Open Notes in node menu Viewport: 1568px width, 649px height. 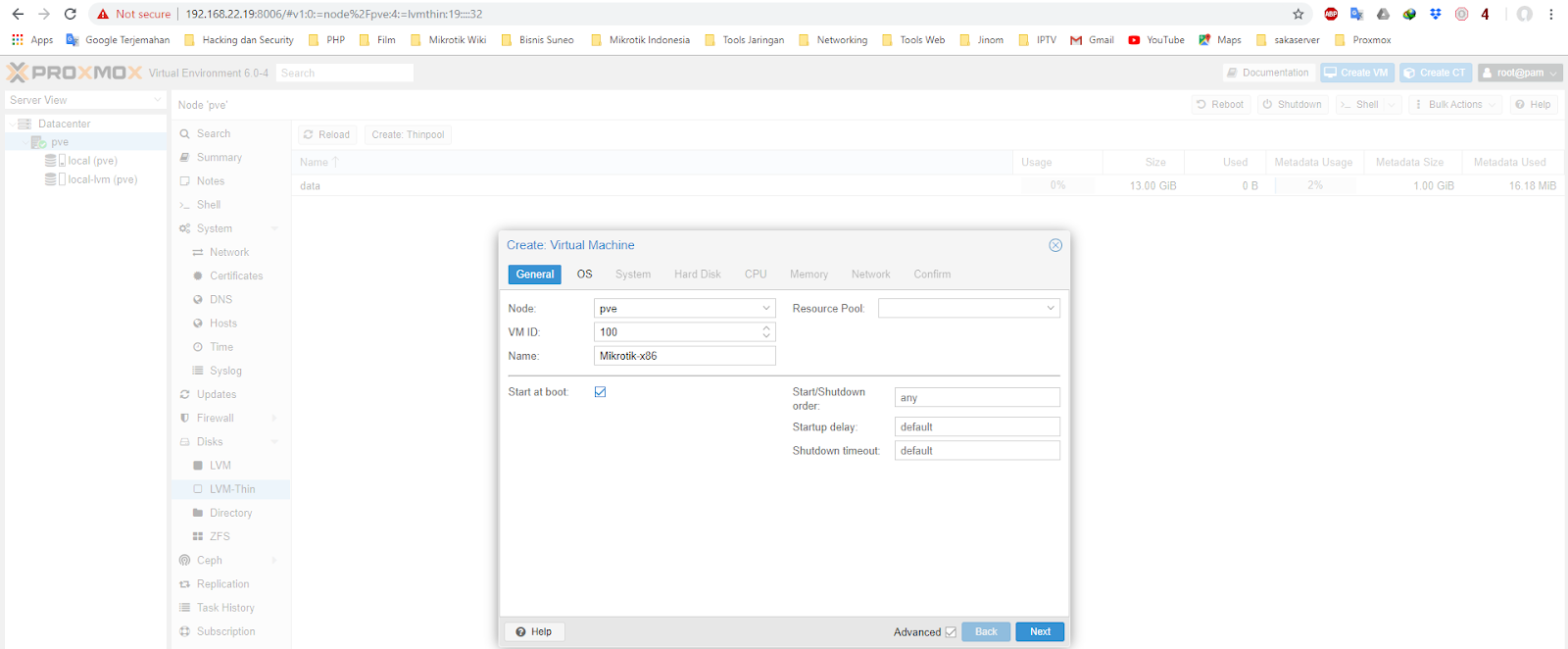coord(211,181)
